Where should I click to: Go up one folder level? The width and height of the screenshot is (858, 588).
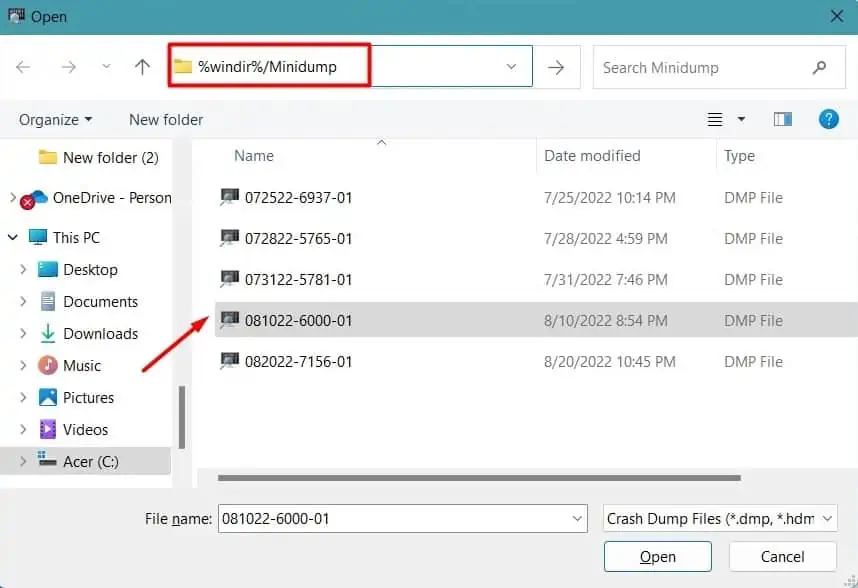tap(142, 67)
